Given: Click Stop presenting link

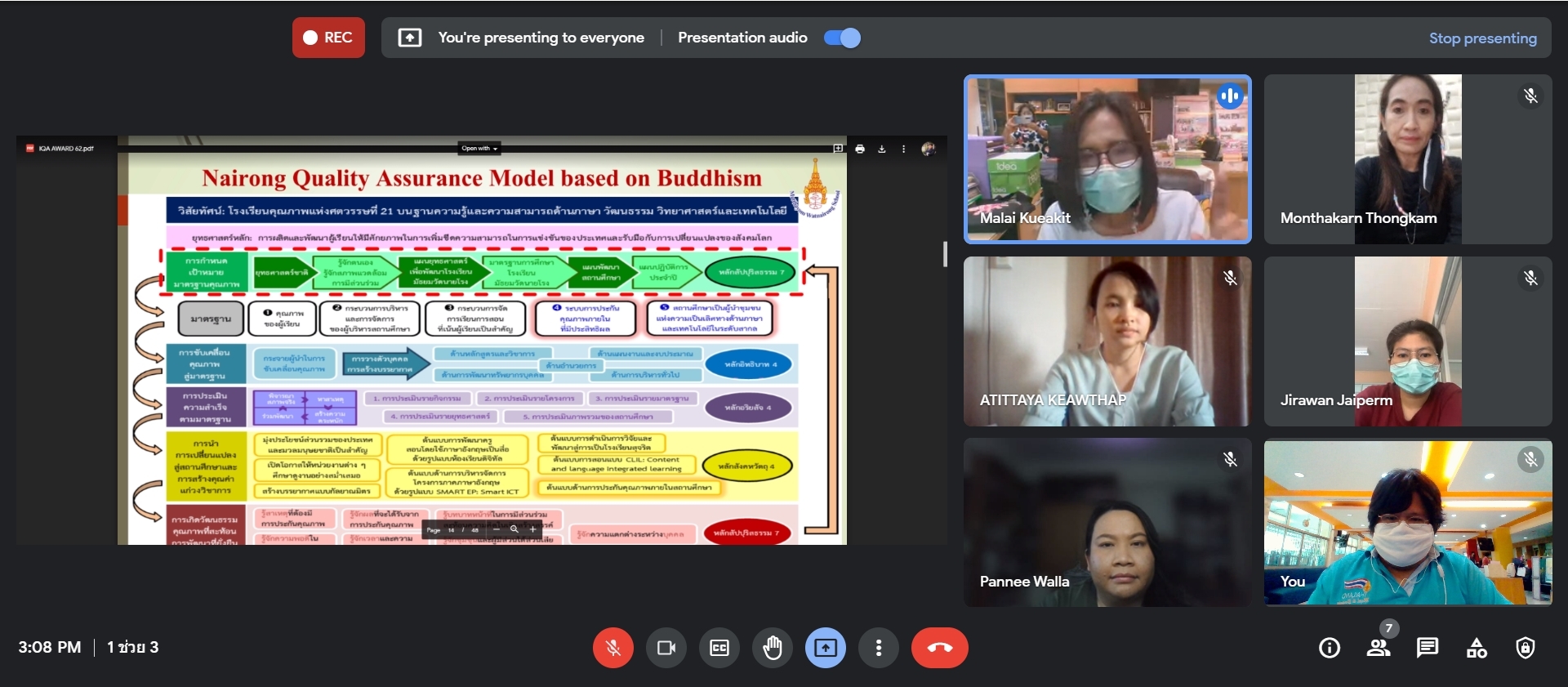Looking at the screenshot, I should [x=1482, y=38].
